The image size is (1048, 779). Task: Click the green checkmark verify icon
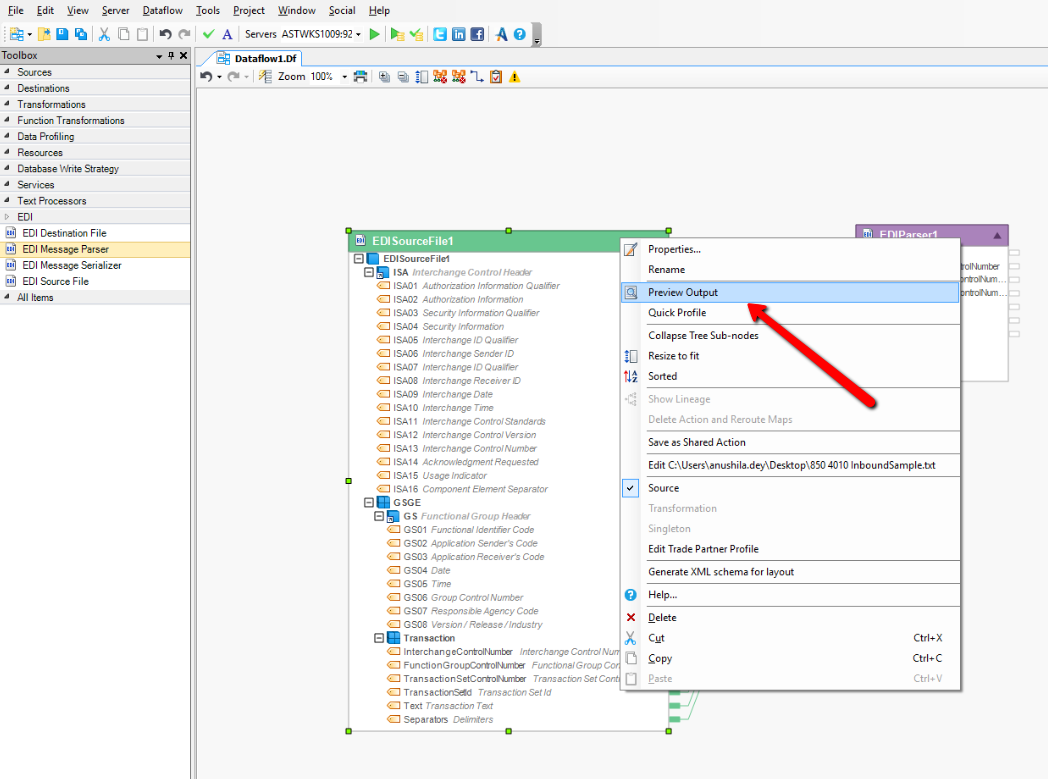(x=208, y=34)
